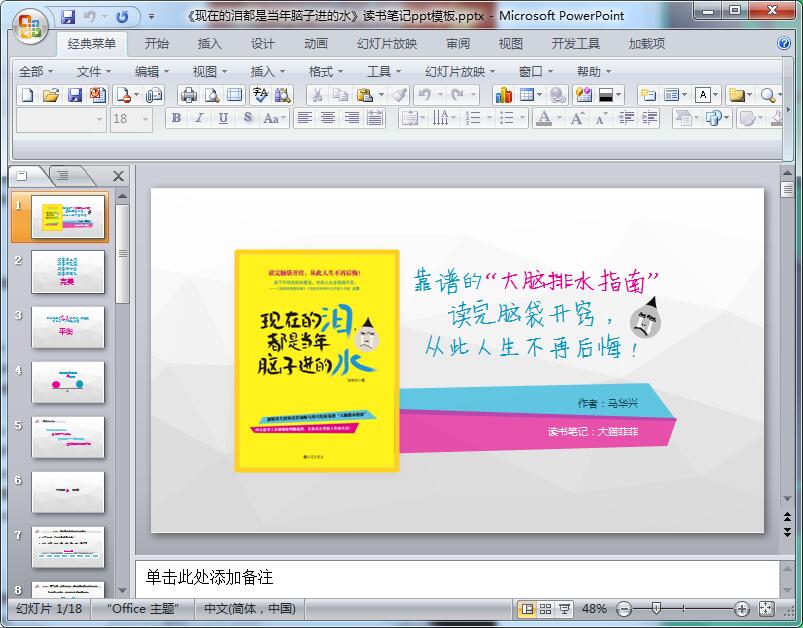Close the slides thumbnail pane
803x628 pixels.
pyautogui.click(x=118, y=176)
